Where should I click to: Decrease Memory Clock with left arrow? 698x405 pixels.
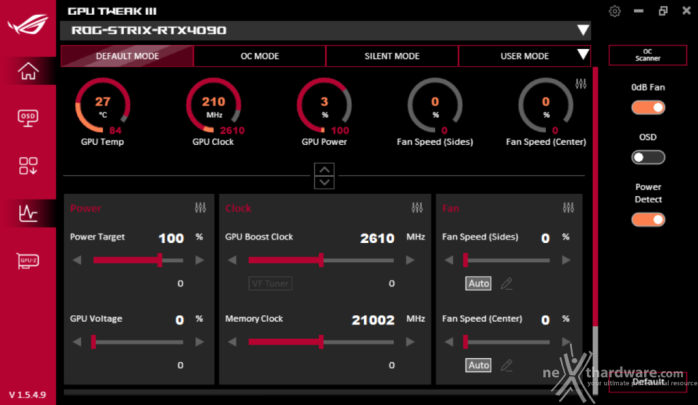click(x=232, y=342)
